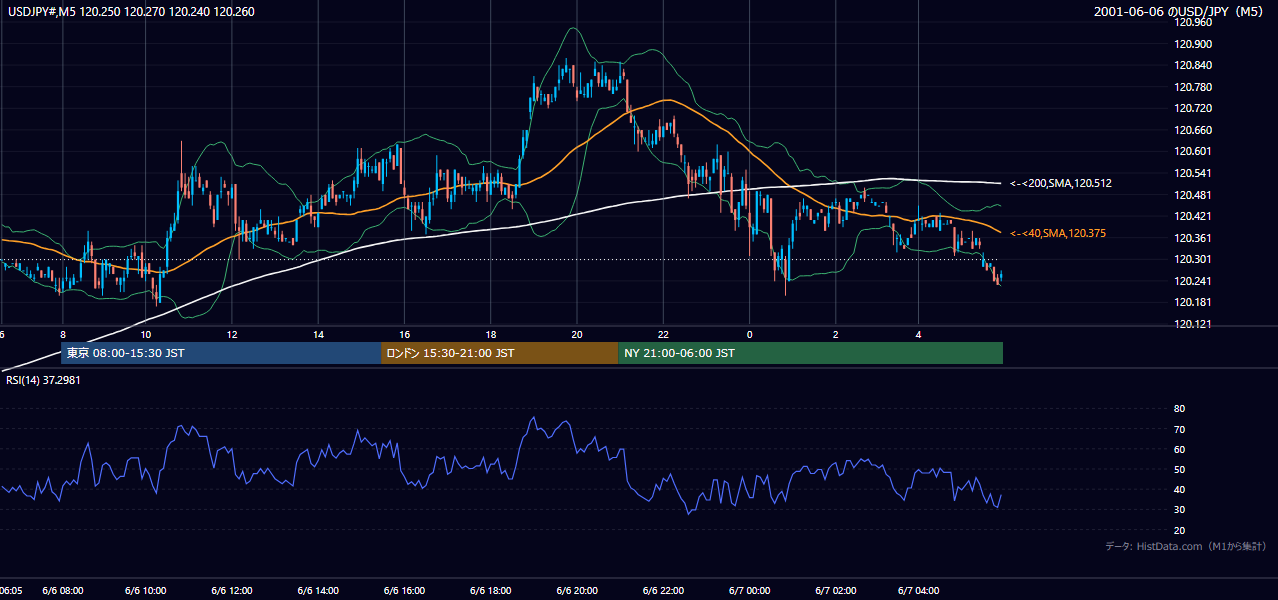This screenshot has width=1278, height=600.
Task: Click RSI scale level 40
Action: tap(1180, 489)
